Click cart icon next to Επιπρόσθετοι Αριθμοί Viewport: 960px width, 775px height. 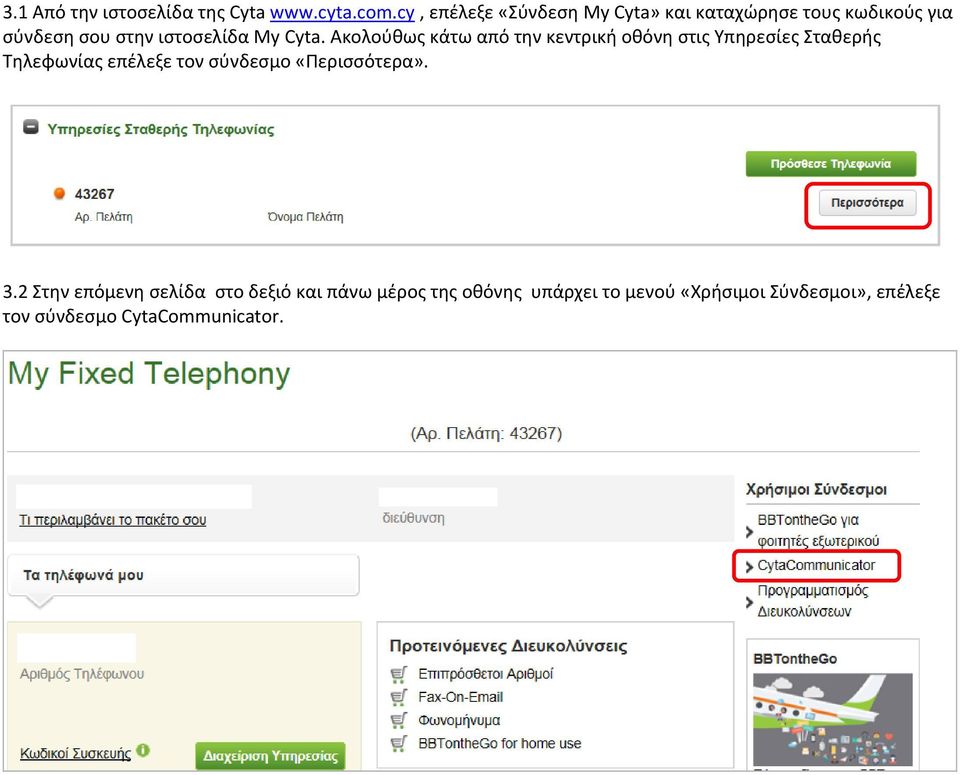coord(399,675)
